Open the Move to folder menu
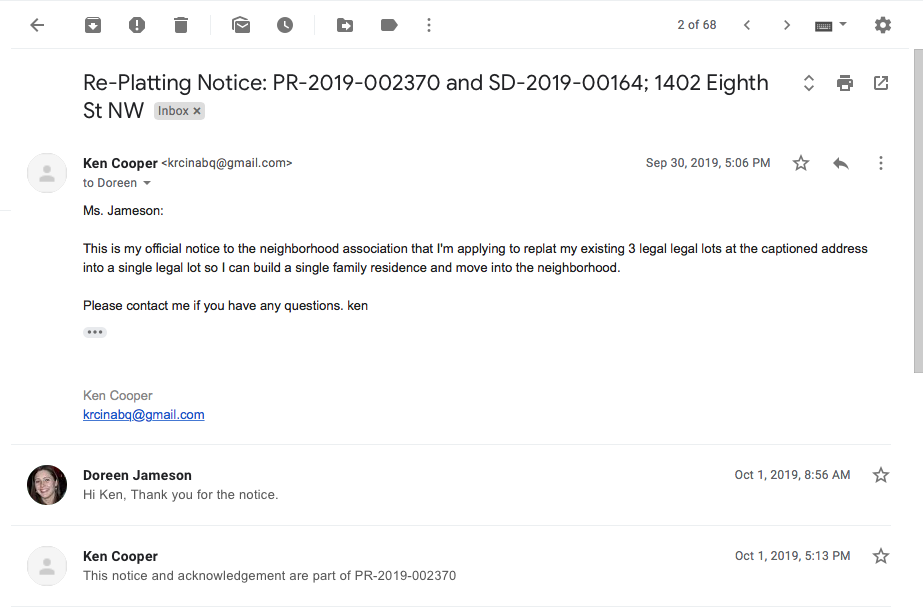The image size is (923, 611). (x=345, y=25)
